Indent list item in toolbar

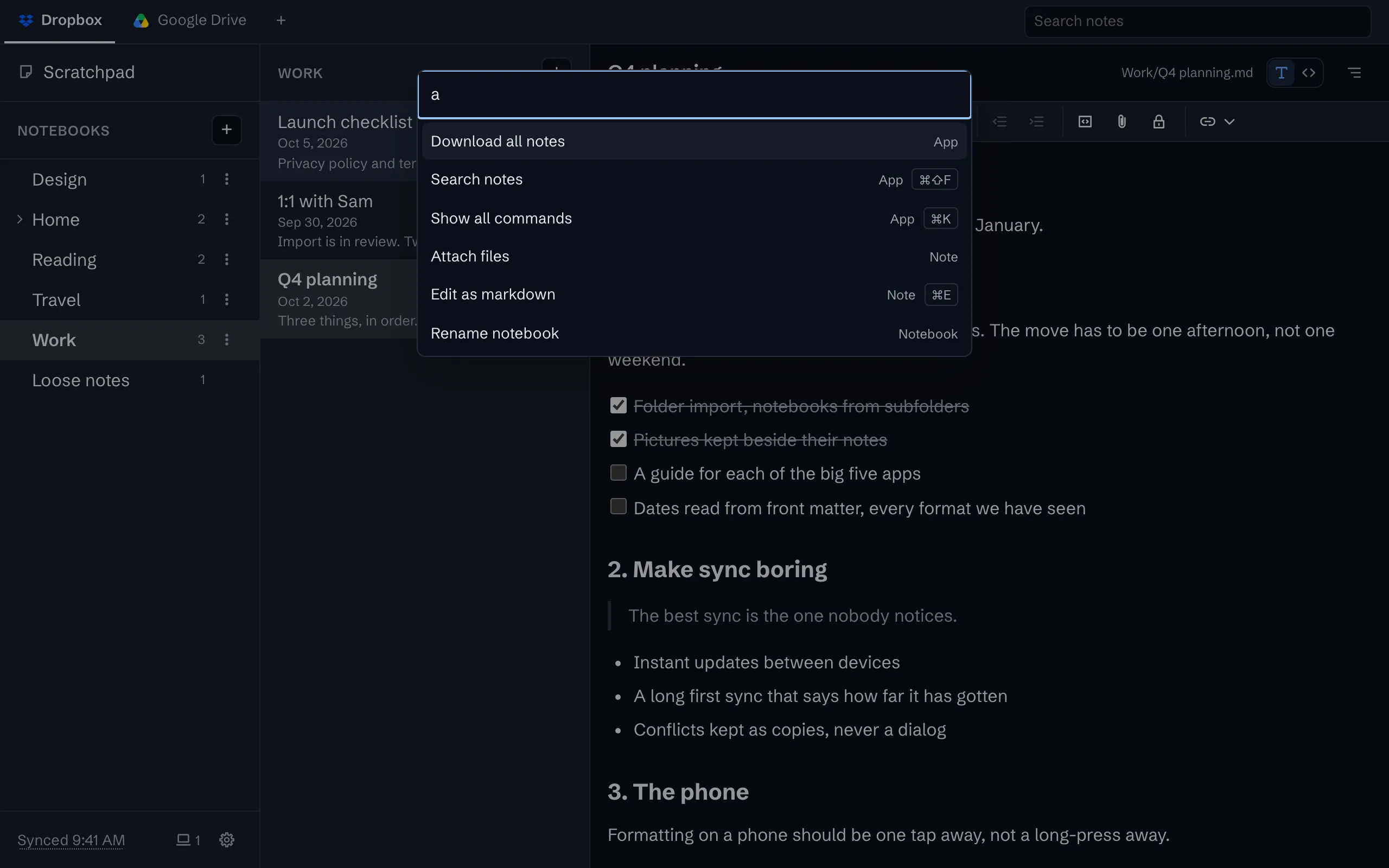[1036, 122]
